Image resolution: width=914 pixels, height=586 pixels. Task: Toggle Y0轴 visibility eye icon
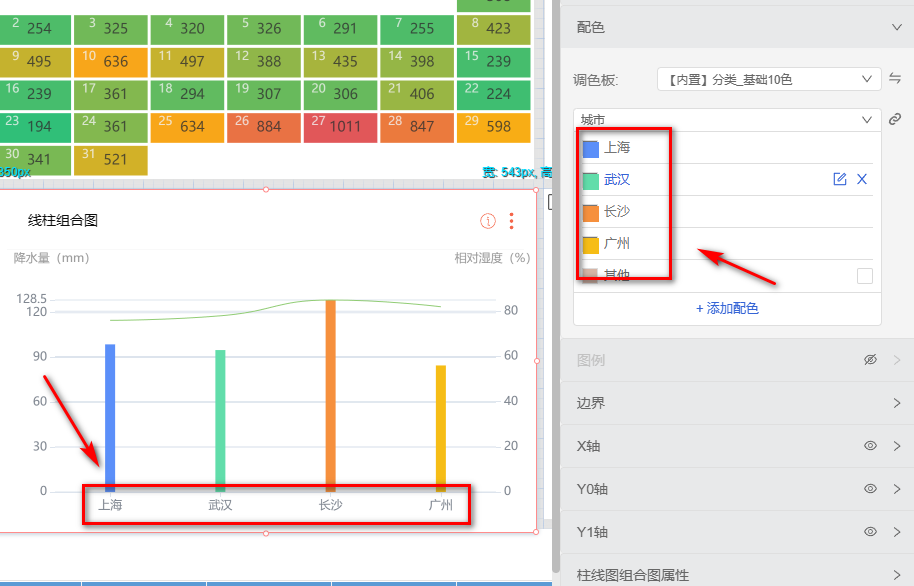click(870, 489)
